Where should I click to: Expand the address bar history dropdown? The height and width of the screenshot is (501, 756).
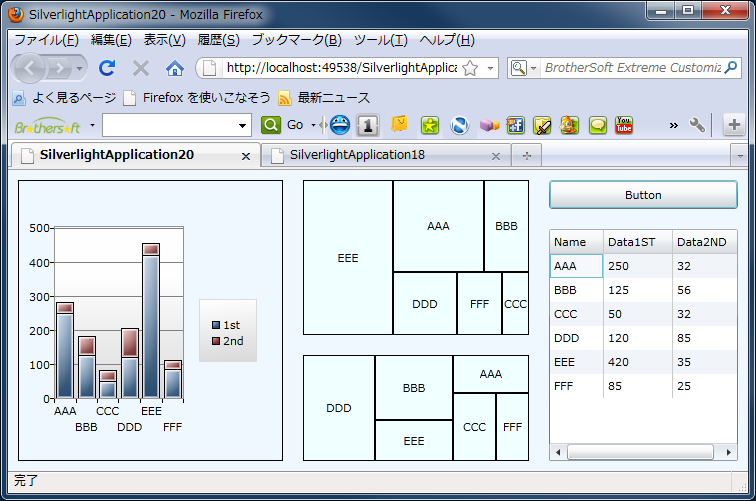490,68
